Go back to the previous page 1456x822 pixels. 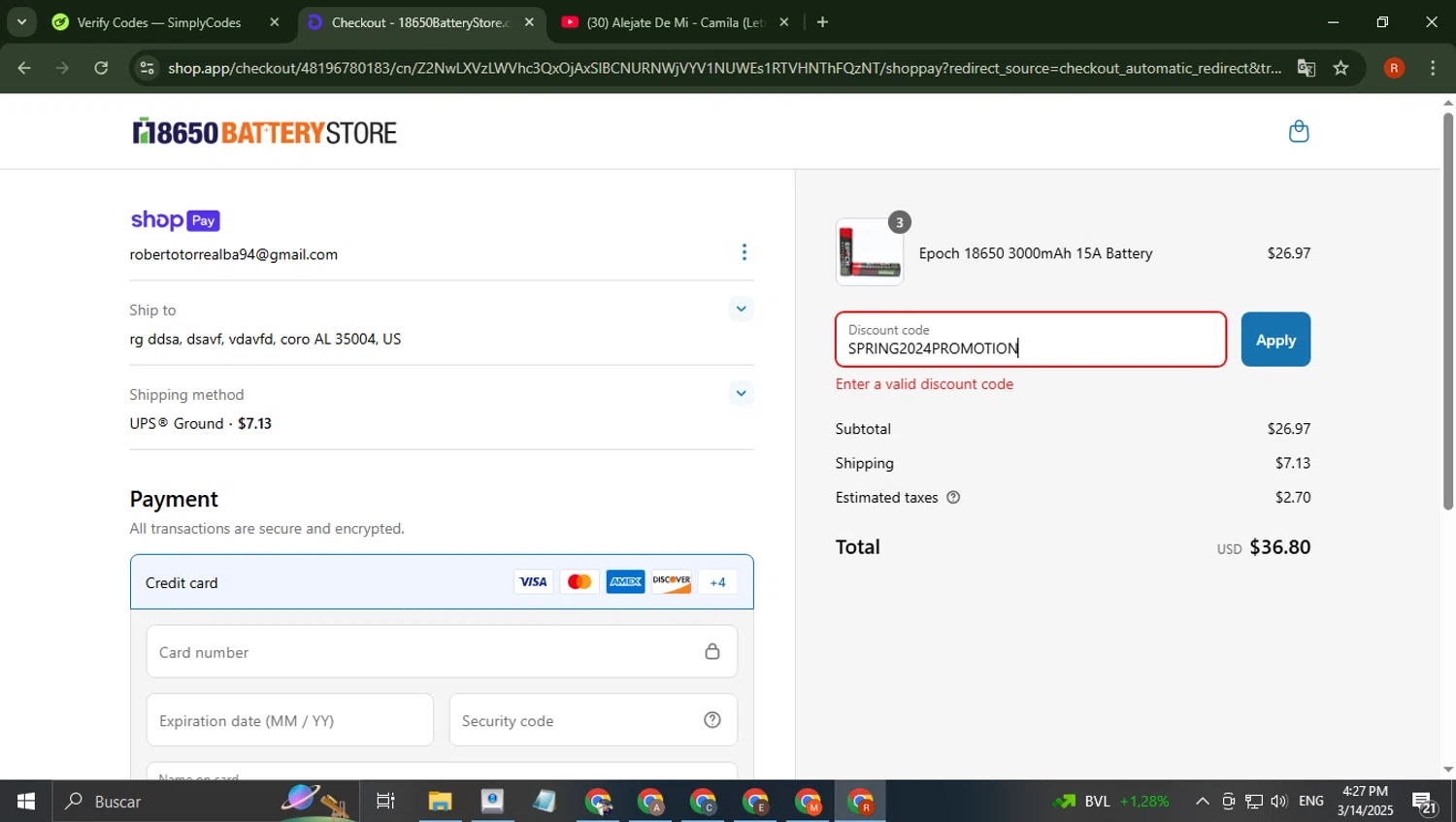click(24, 68)
